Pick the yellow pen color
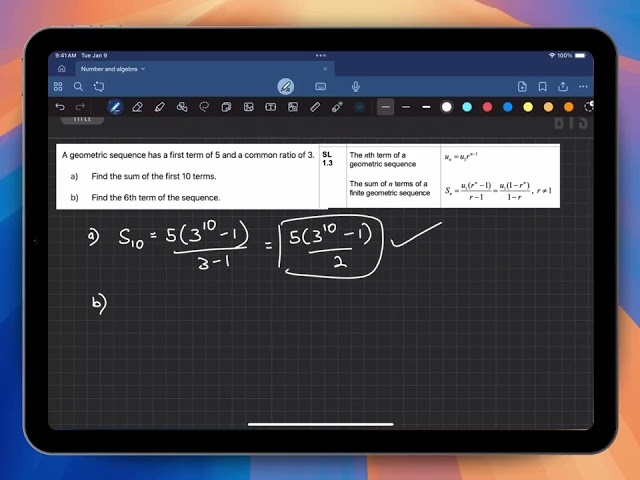 [x=528, y=107]
